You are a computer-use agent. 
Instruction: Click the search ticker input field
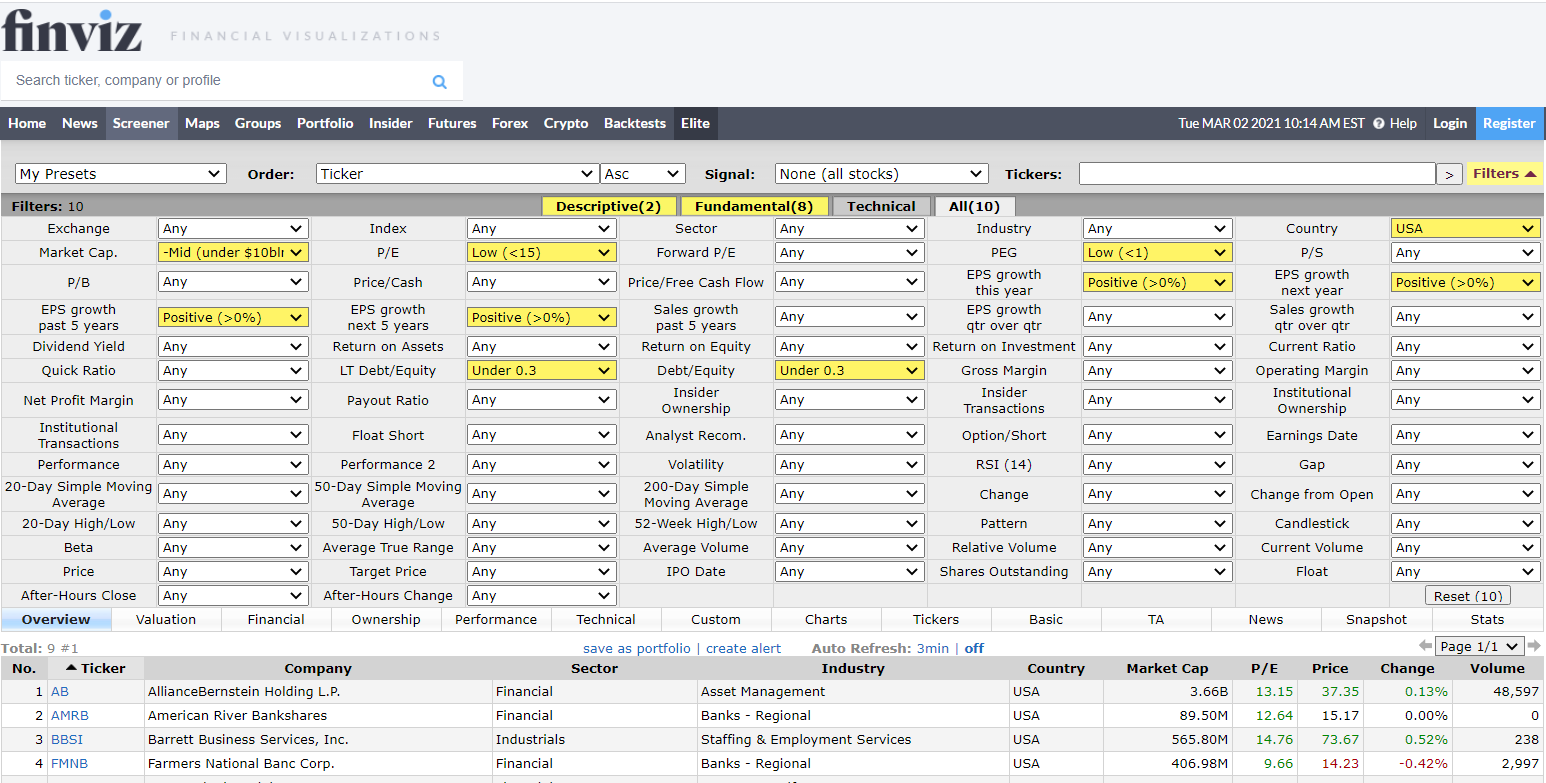215,81
